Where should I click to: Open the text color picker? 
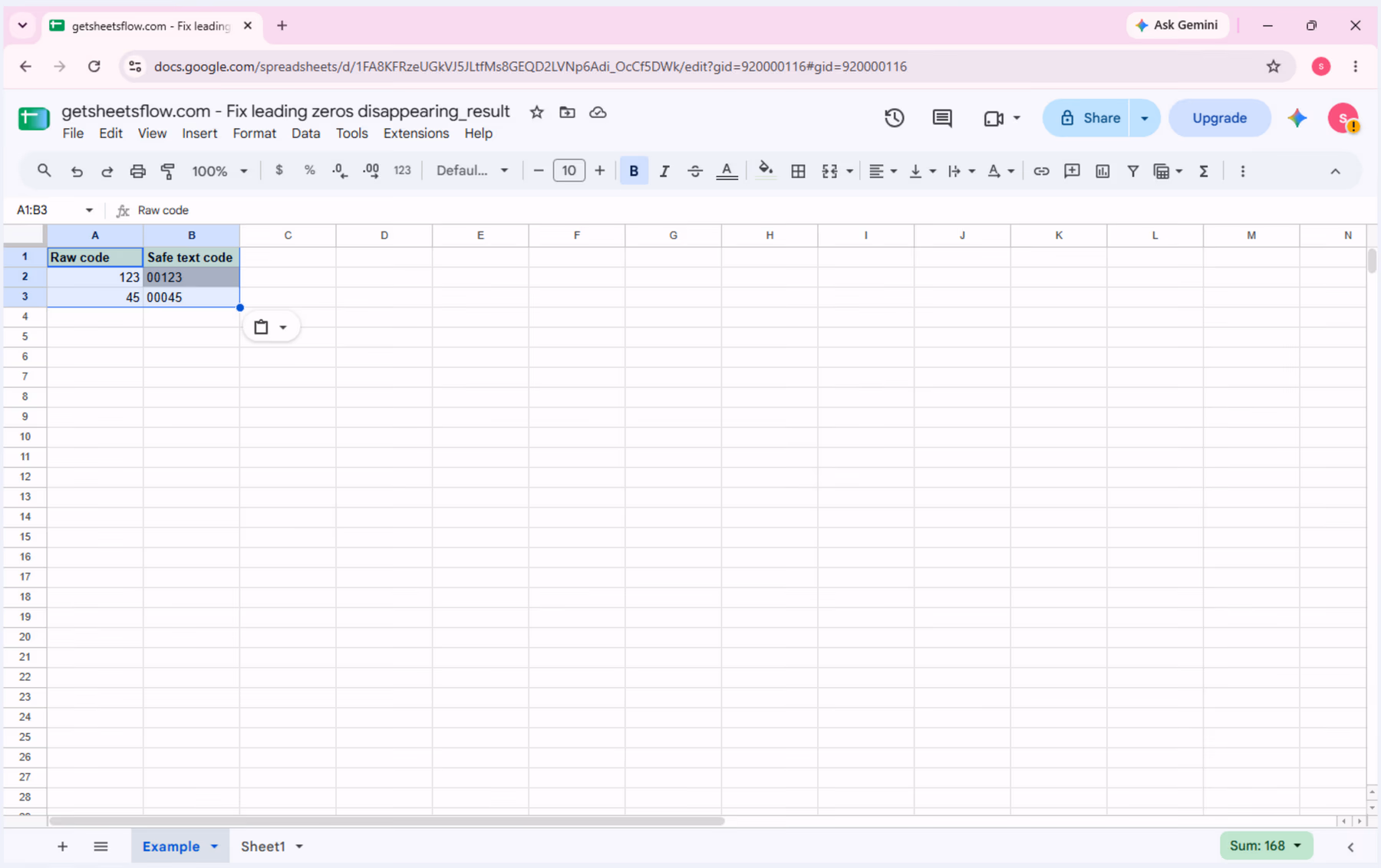tap(727, 171)
